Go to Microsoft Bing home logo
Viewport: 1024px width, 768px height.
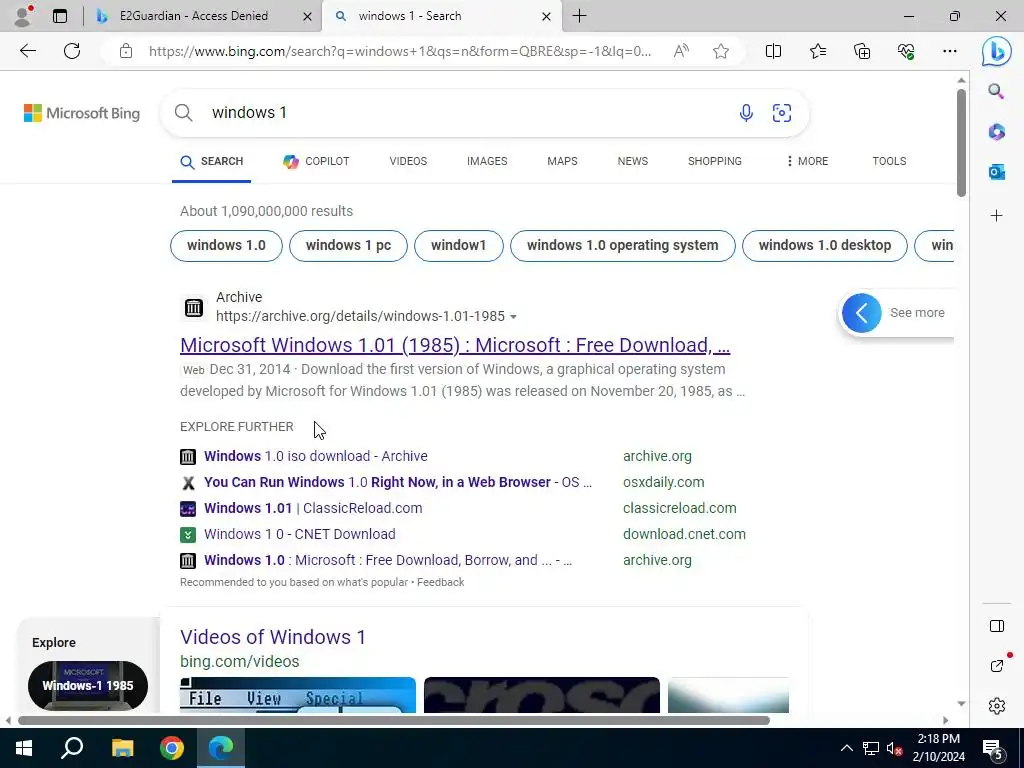pos(82,113)
